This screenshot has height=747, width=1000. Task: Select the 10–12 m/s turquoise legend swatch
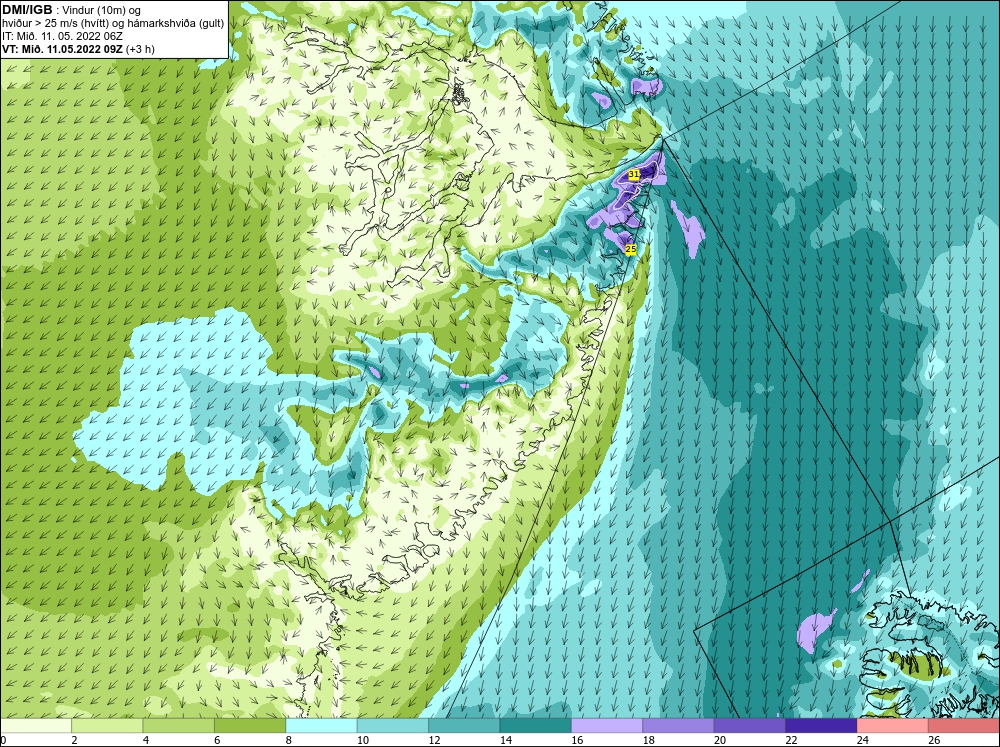point(393,725)
